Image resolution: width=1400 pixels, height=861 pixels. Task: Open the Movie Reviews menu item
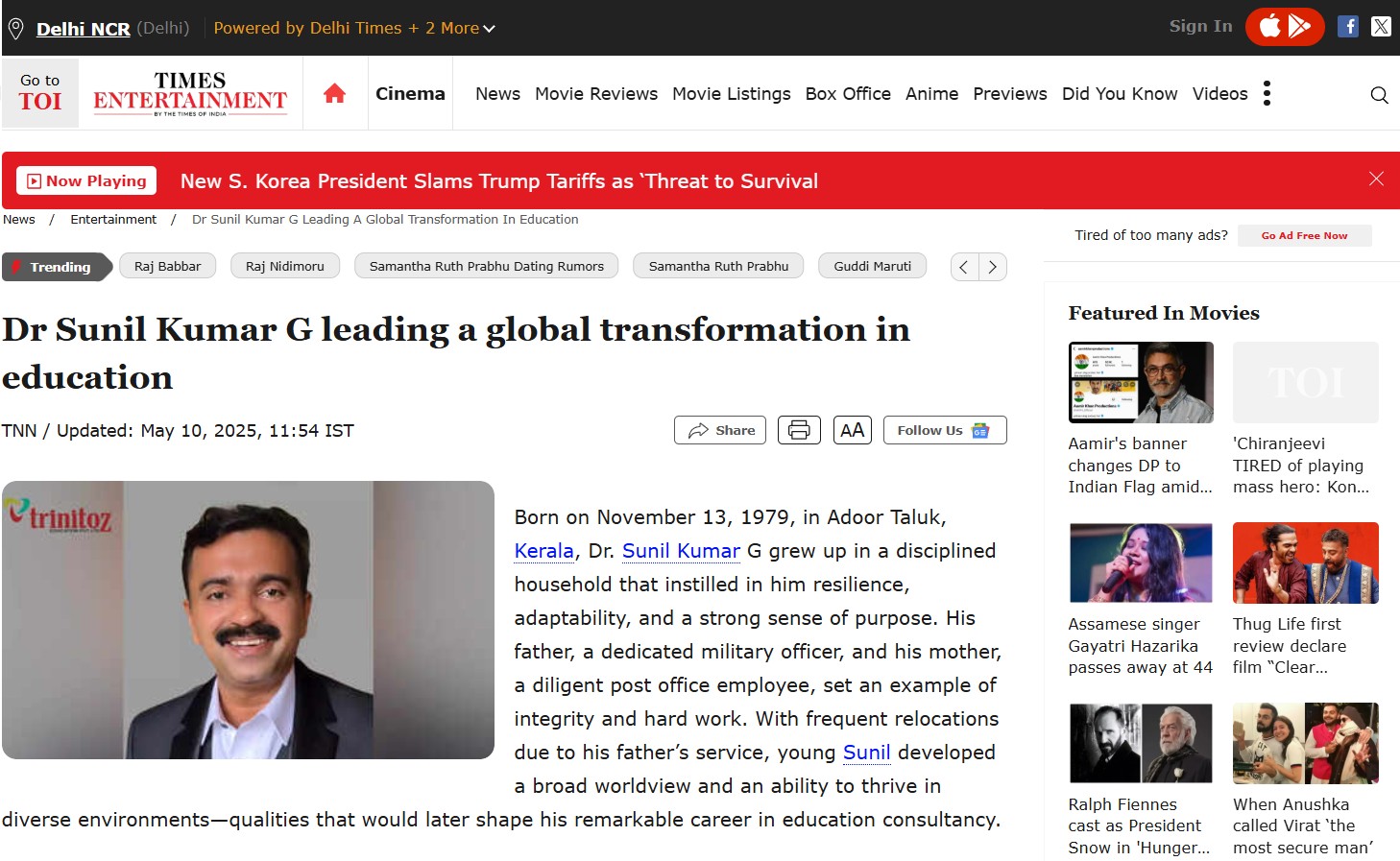(x=595, y=93)
